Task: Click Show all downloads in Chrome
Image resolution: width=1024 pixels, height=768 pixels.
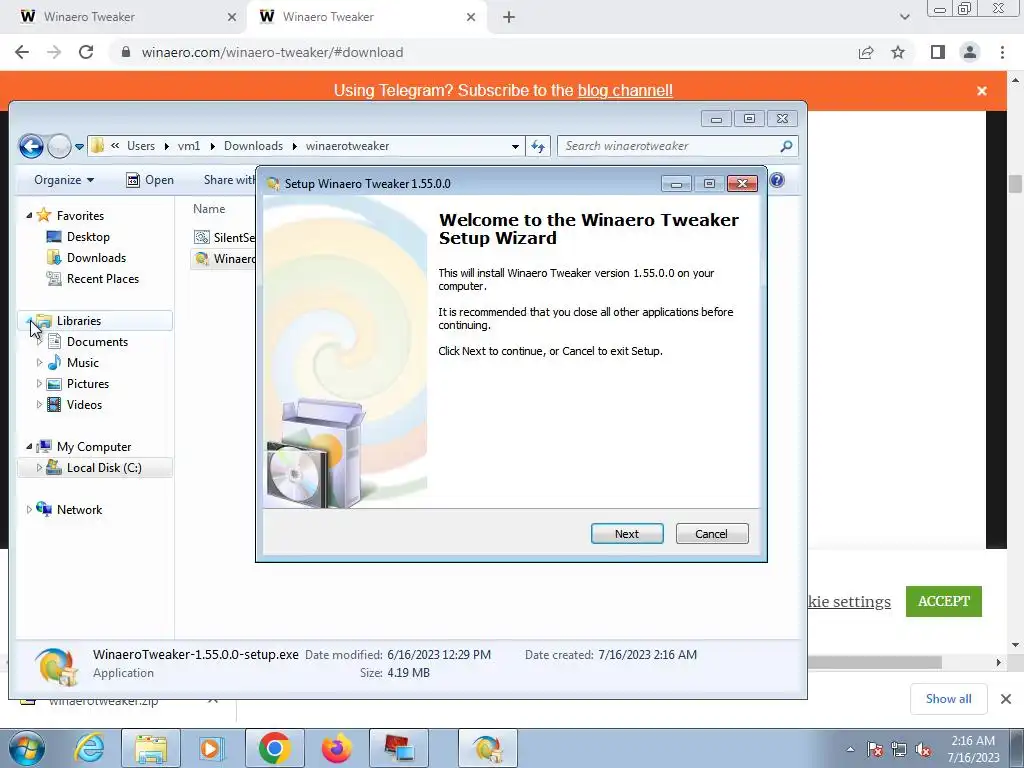Action: pyautogui.click(x=948, y=699)
